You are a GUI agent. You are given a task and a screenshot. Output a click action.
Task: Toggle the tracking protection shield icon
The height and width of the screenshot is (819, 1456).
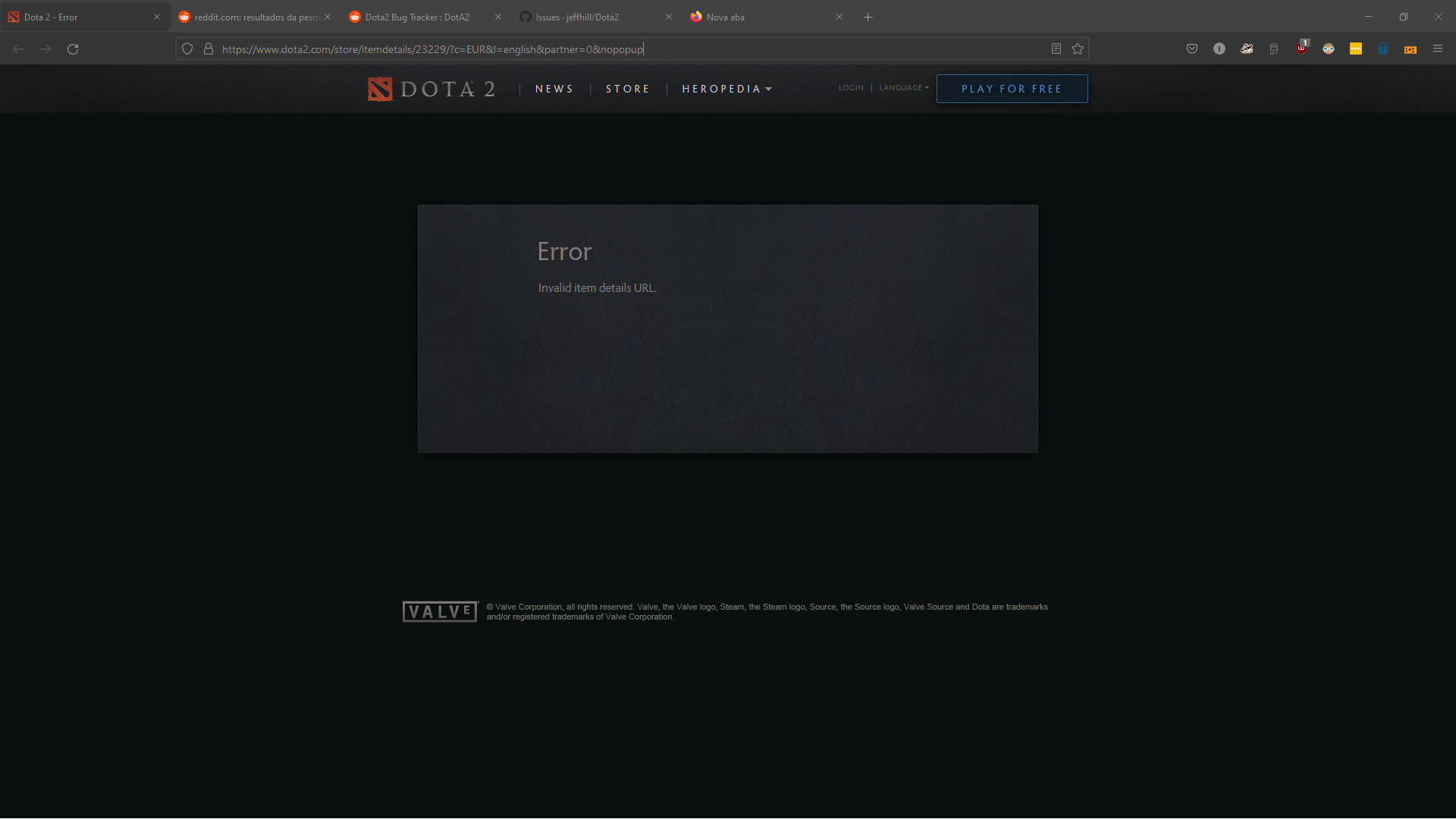click(187, 49)
